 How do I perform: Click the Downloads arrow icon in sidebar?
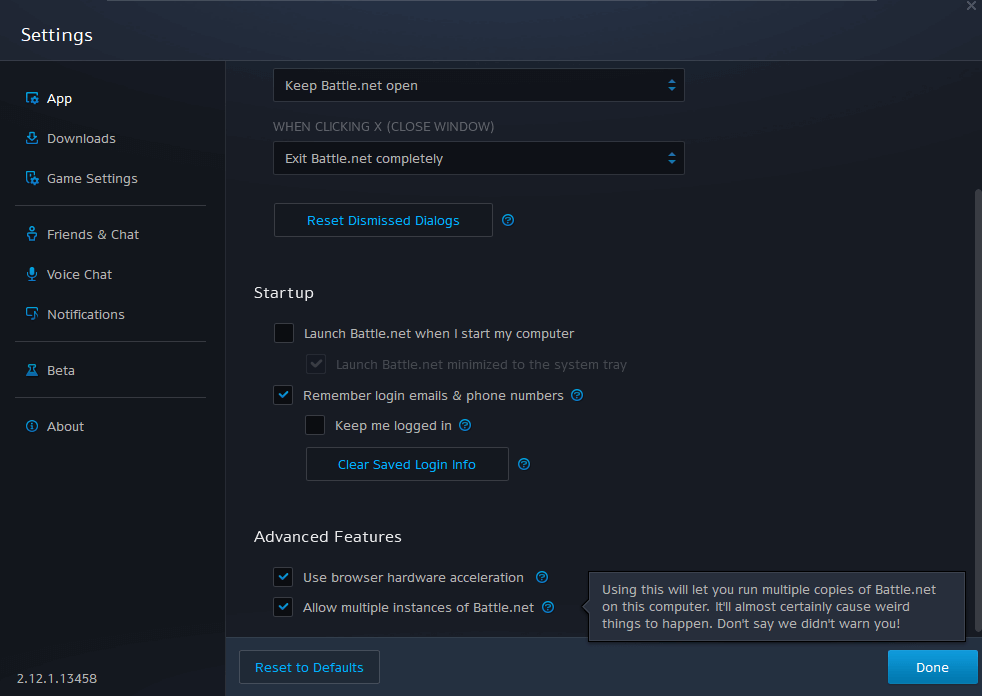(32, 138)
